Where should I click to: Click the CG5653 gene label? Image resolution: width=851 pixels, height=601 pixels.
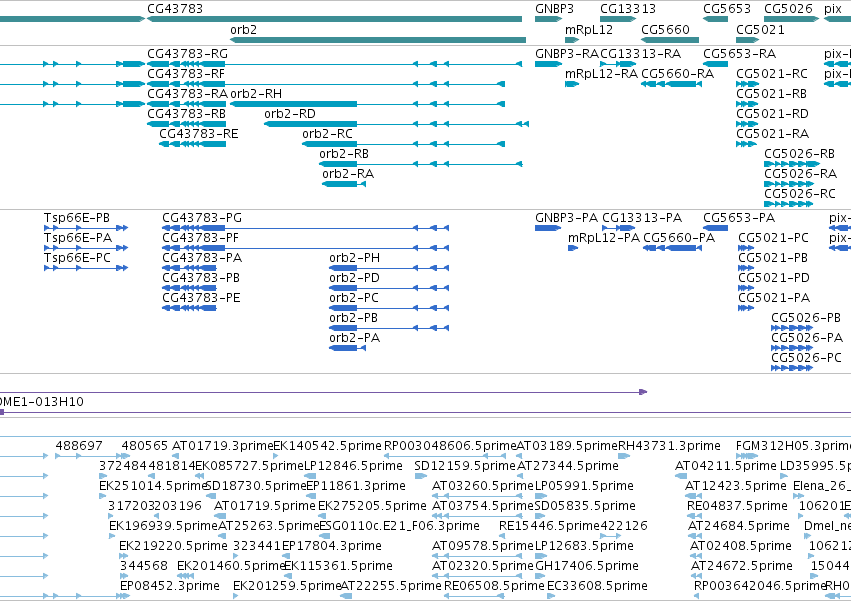tap(727, 9)
